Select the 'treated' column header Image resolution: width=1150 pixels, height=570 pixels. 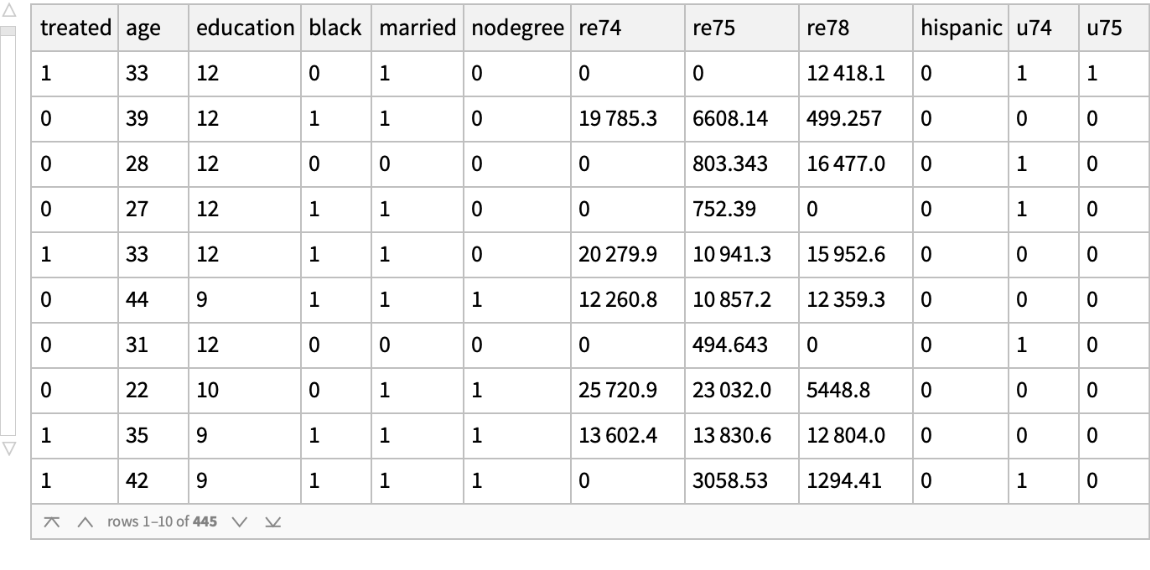[75, 30]
